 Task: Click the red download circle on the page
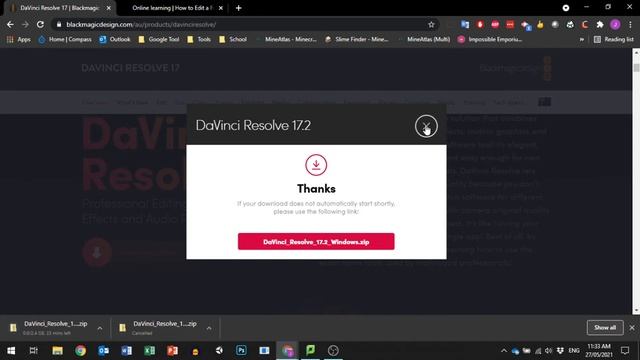[97, 253]
